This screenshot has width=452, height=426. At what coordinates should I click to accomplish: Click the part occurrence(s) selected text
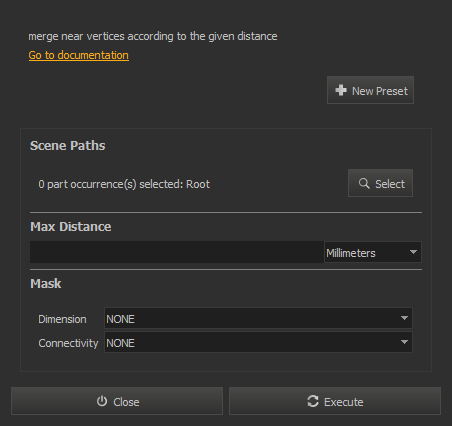pyautogui.click(x=124, y=184)
